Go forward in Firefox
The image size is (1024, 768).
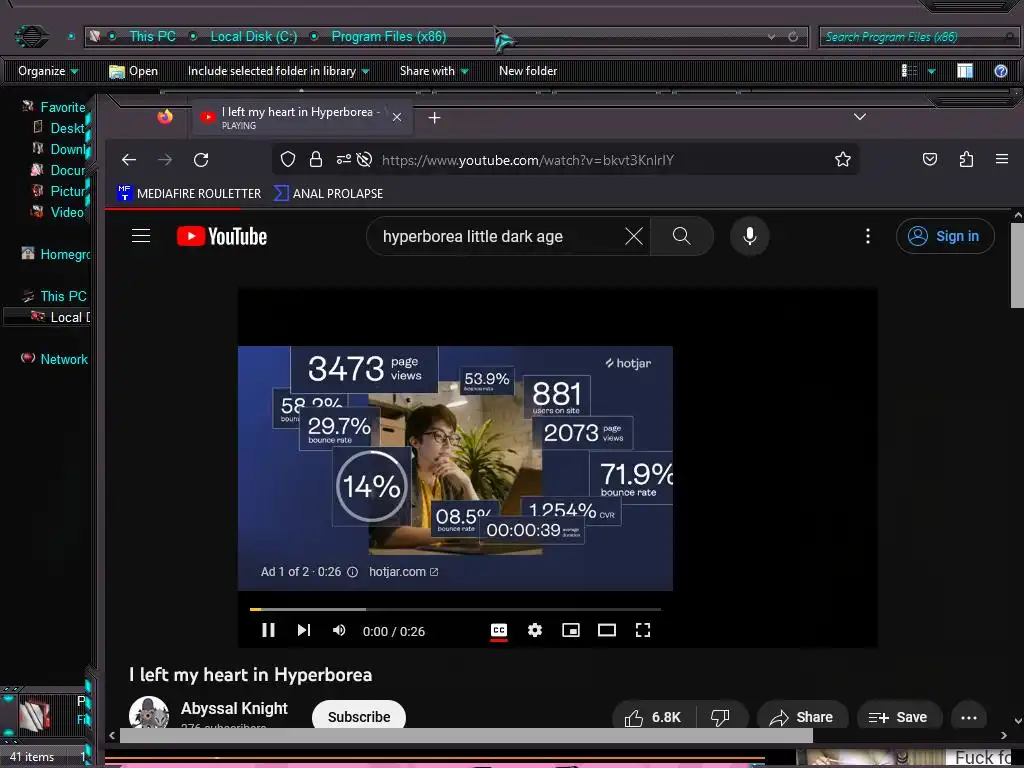(x=165, y=159)
